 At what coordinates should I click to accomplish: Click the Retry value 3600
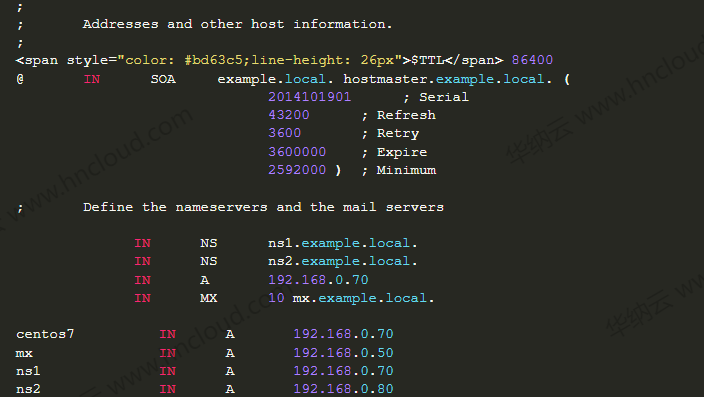pos(285,133)
